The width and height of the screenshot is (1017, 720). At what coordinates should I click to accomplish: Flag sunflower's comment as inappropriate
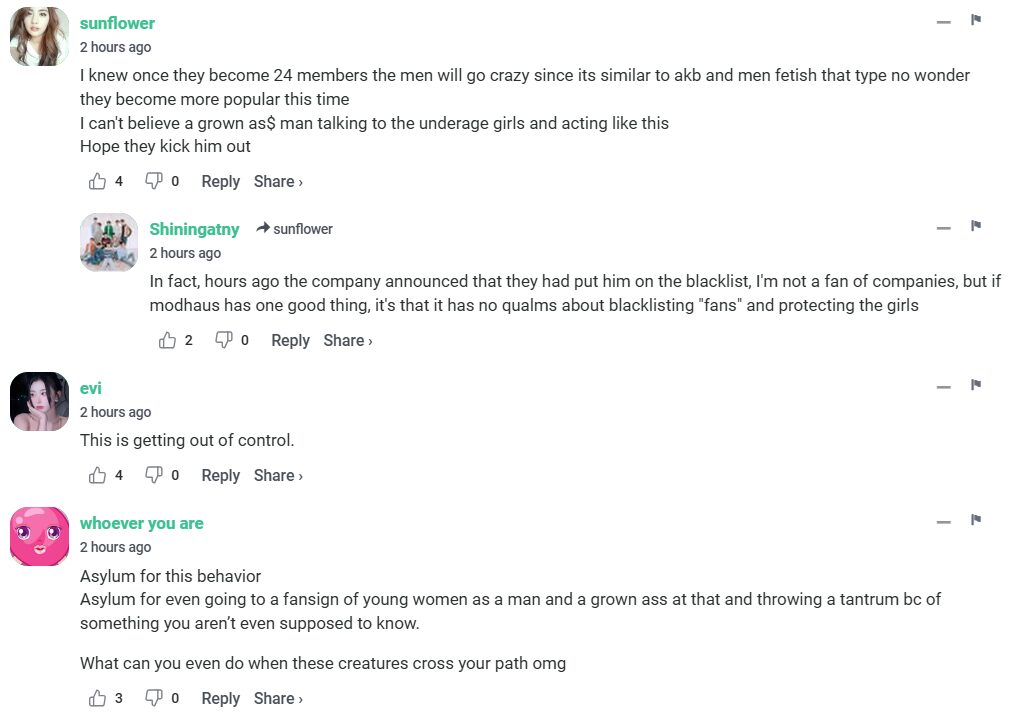coord(976,20)
